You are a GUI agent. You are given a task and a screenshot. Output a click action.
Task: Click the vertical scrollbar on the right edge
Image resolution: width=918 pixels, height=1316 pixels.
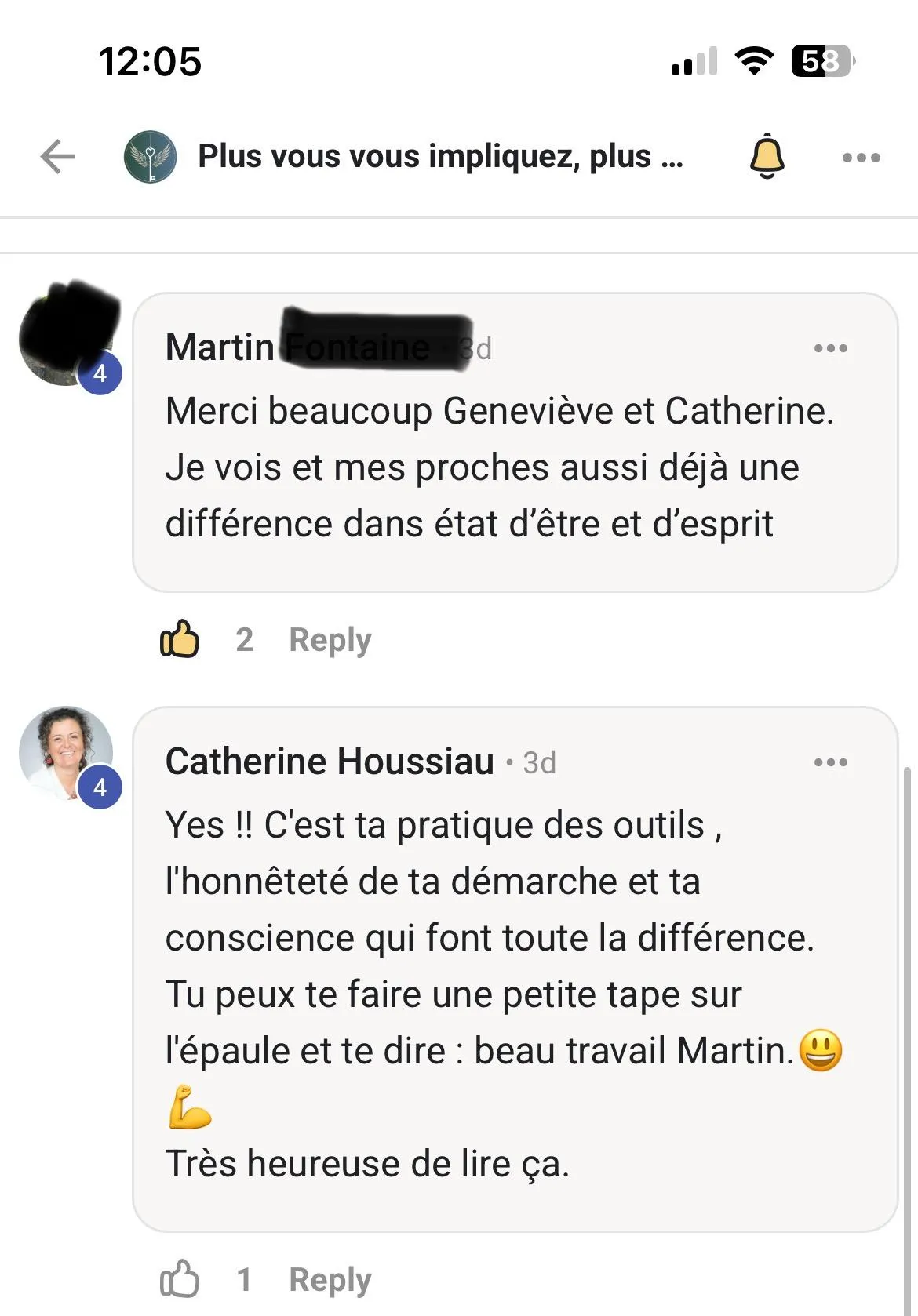tap(908, 1020)
